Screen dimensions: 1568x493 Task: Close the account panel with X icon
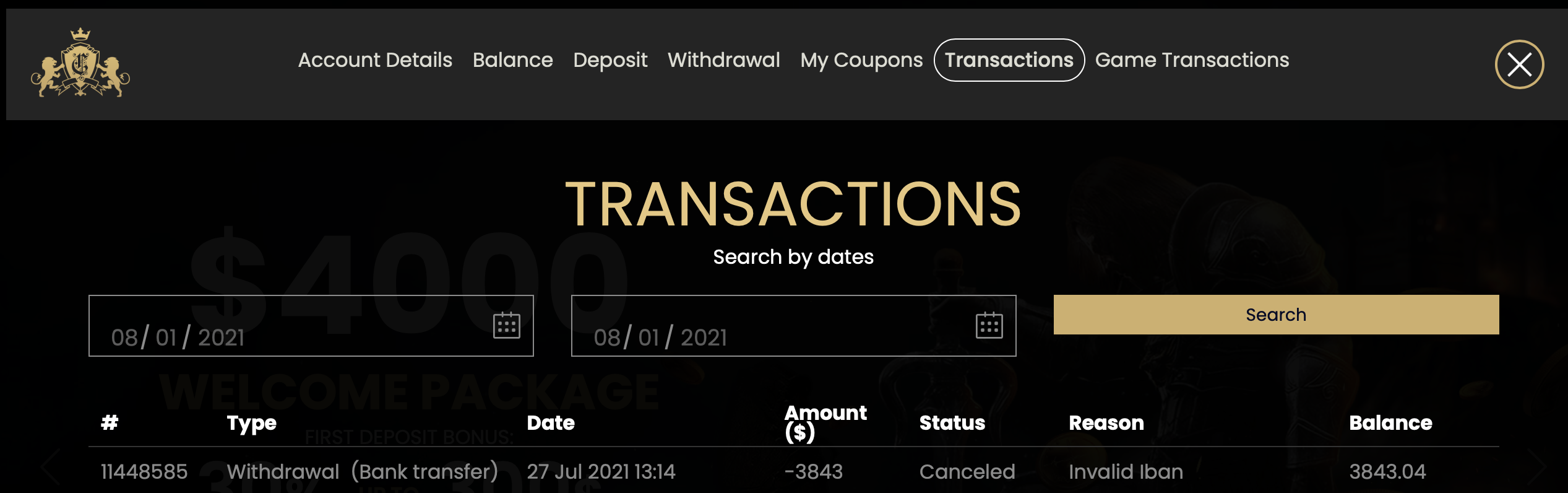tap(1519, 64)
